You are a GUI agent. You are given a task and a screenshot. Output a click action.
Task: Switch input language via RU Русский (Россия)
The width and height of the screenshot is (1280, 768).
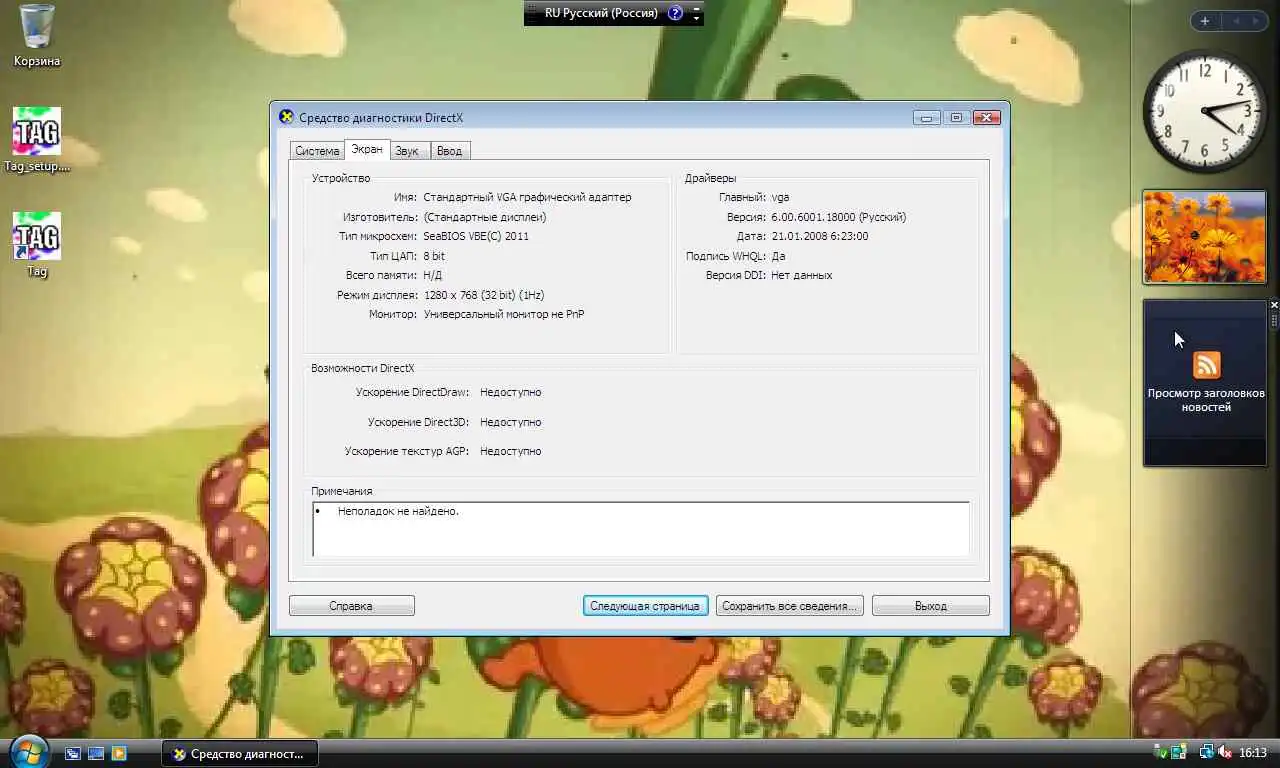601,13
